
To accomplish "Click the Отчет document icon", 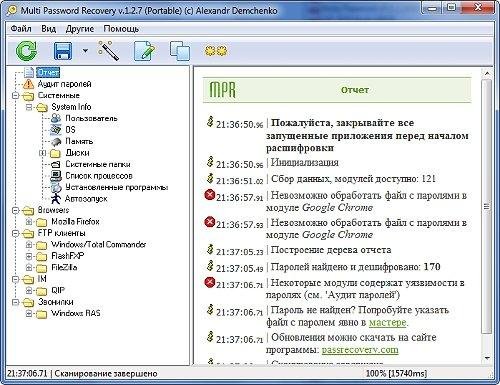I will tap(29, 72).
